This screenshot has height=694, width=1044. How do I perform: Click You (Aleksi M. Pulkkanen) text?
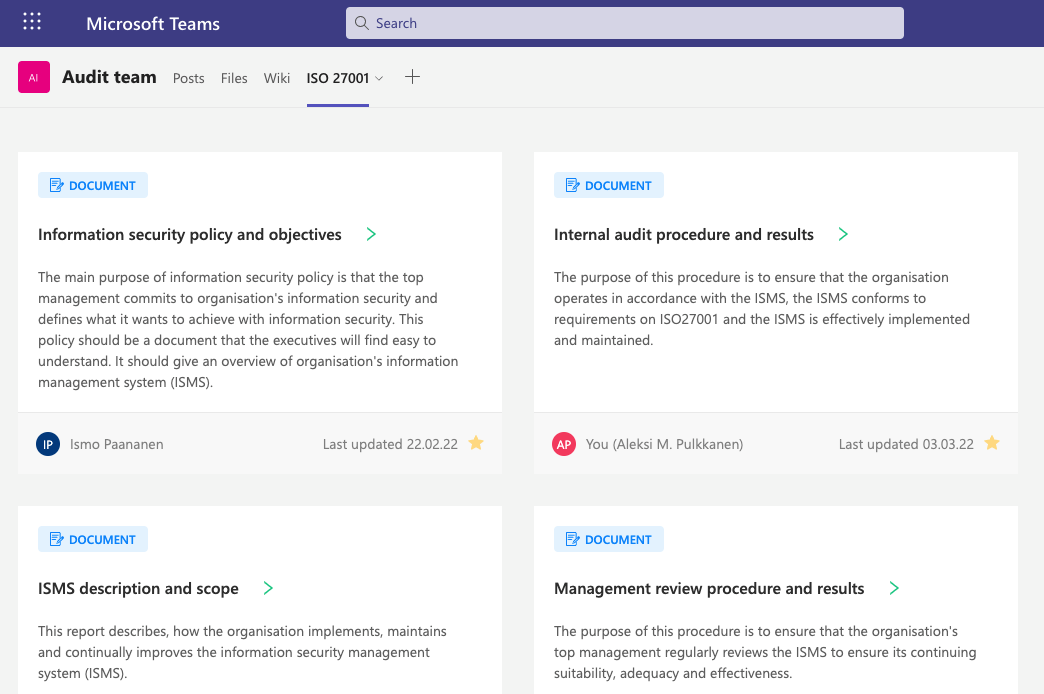point(664,444)
